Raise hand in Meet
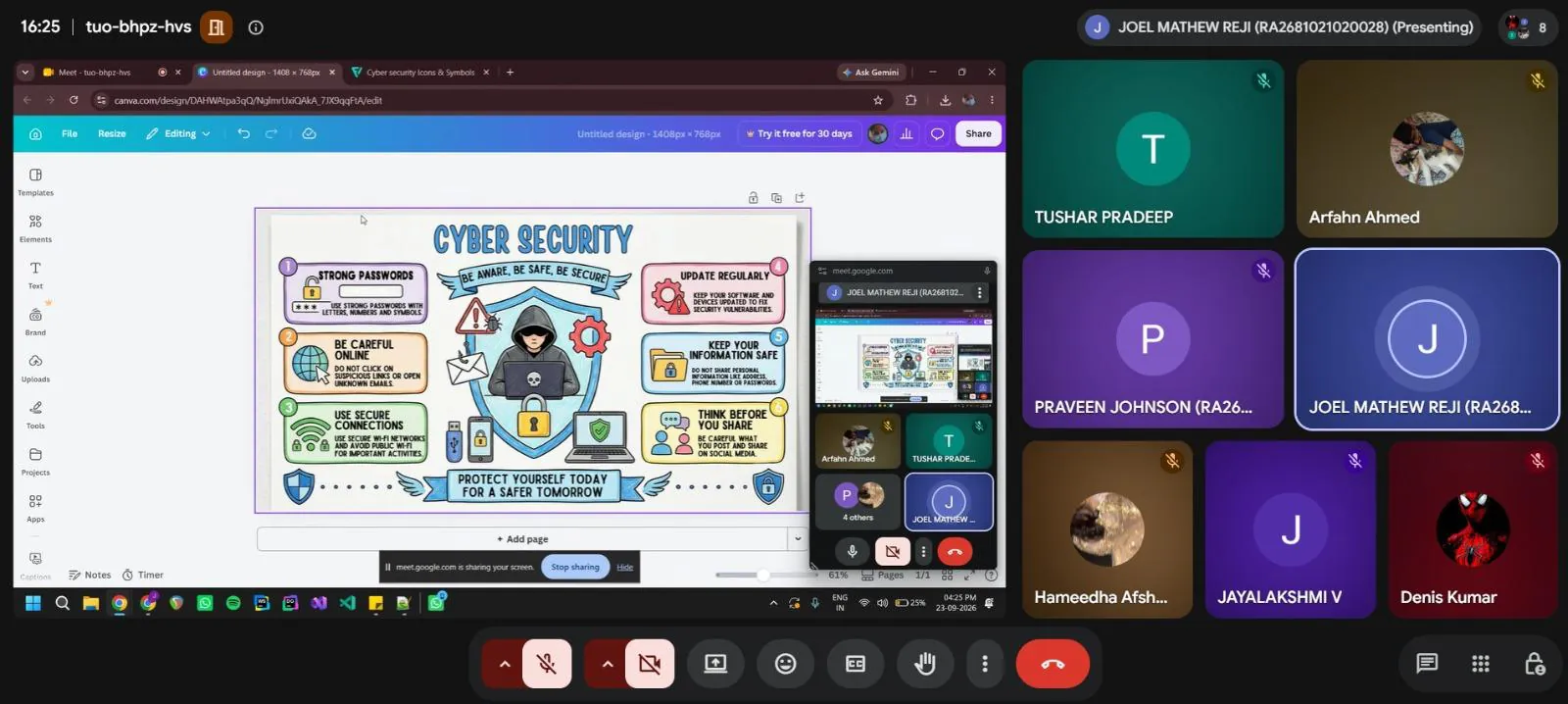Viewport: 1568px width, 704px height. [924, 664]
